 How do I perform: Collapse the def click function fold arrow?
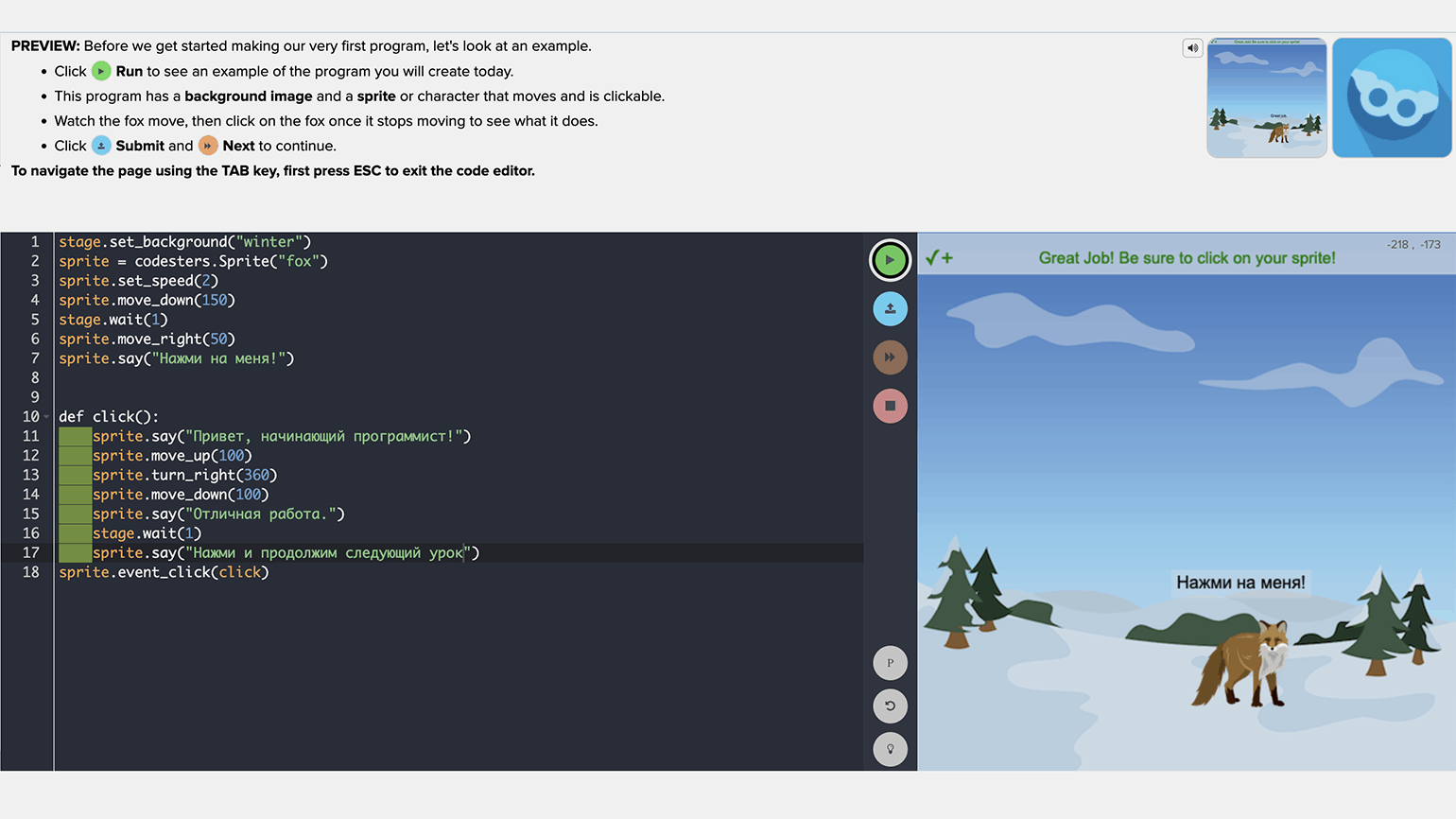click(46, 417)
